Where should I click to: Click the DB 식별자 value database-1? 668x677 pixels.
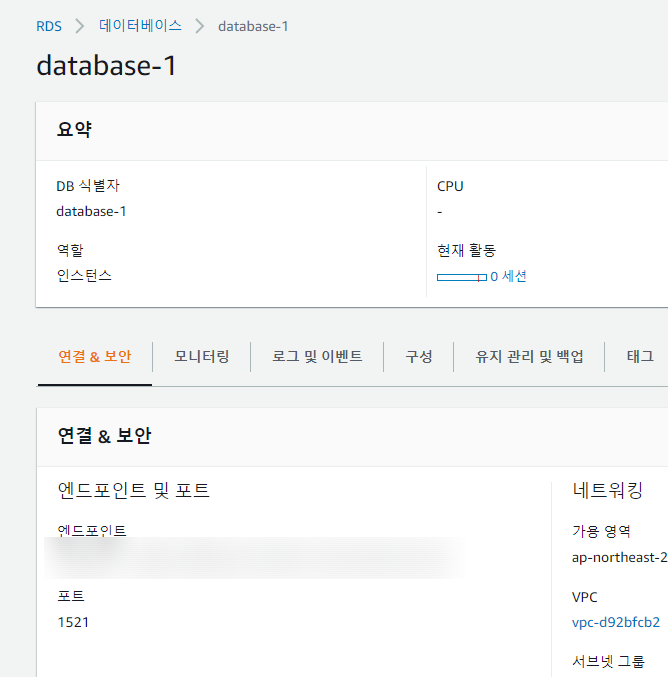click(91, 211)
